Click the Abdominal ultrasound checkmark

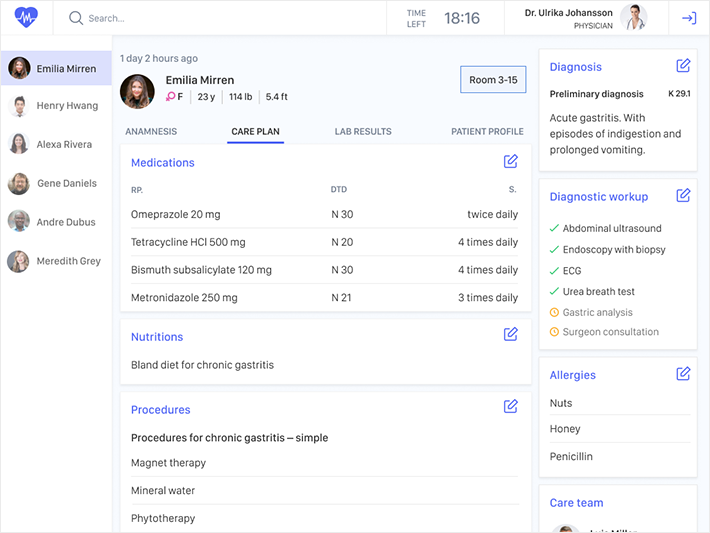click(554, 228)
